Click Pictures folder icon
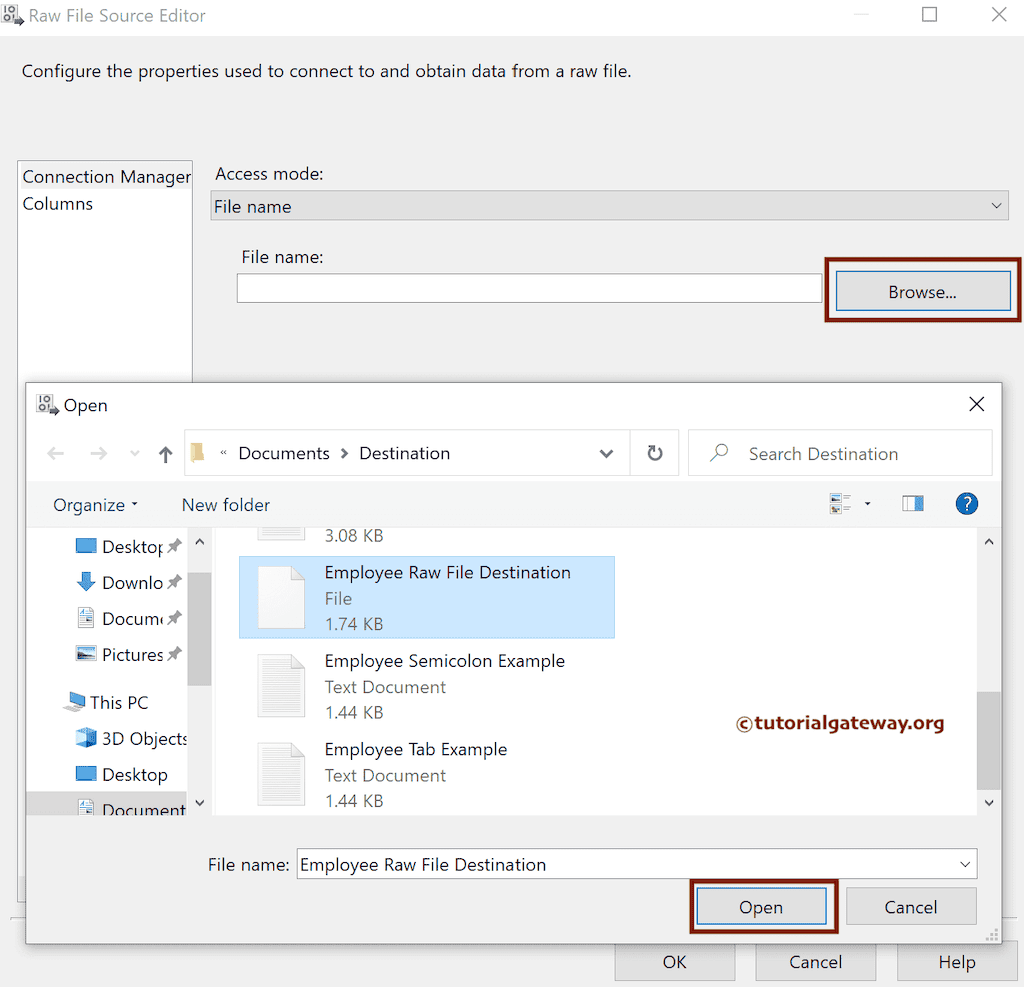The height and width of the screenshot is (987, 1024). [x=86, y=654]
